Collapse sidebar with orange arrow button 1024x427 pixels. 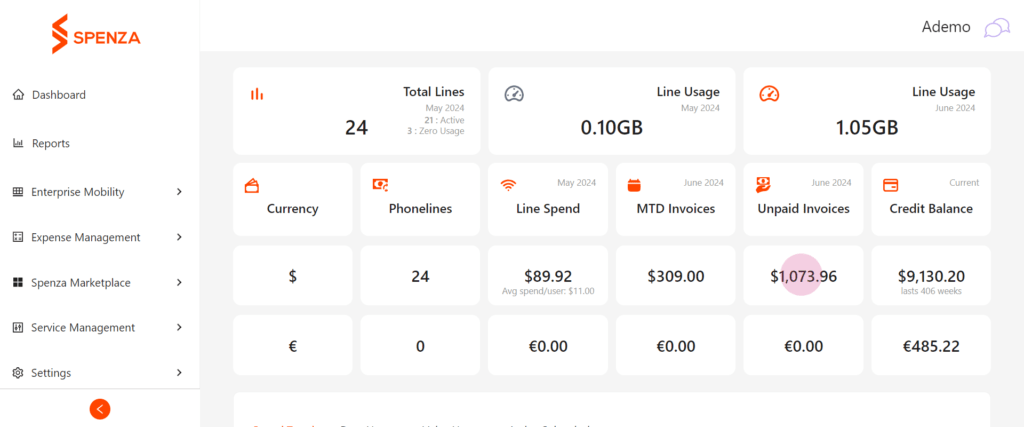[100, 409]
